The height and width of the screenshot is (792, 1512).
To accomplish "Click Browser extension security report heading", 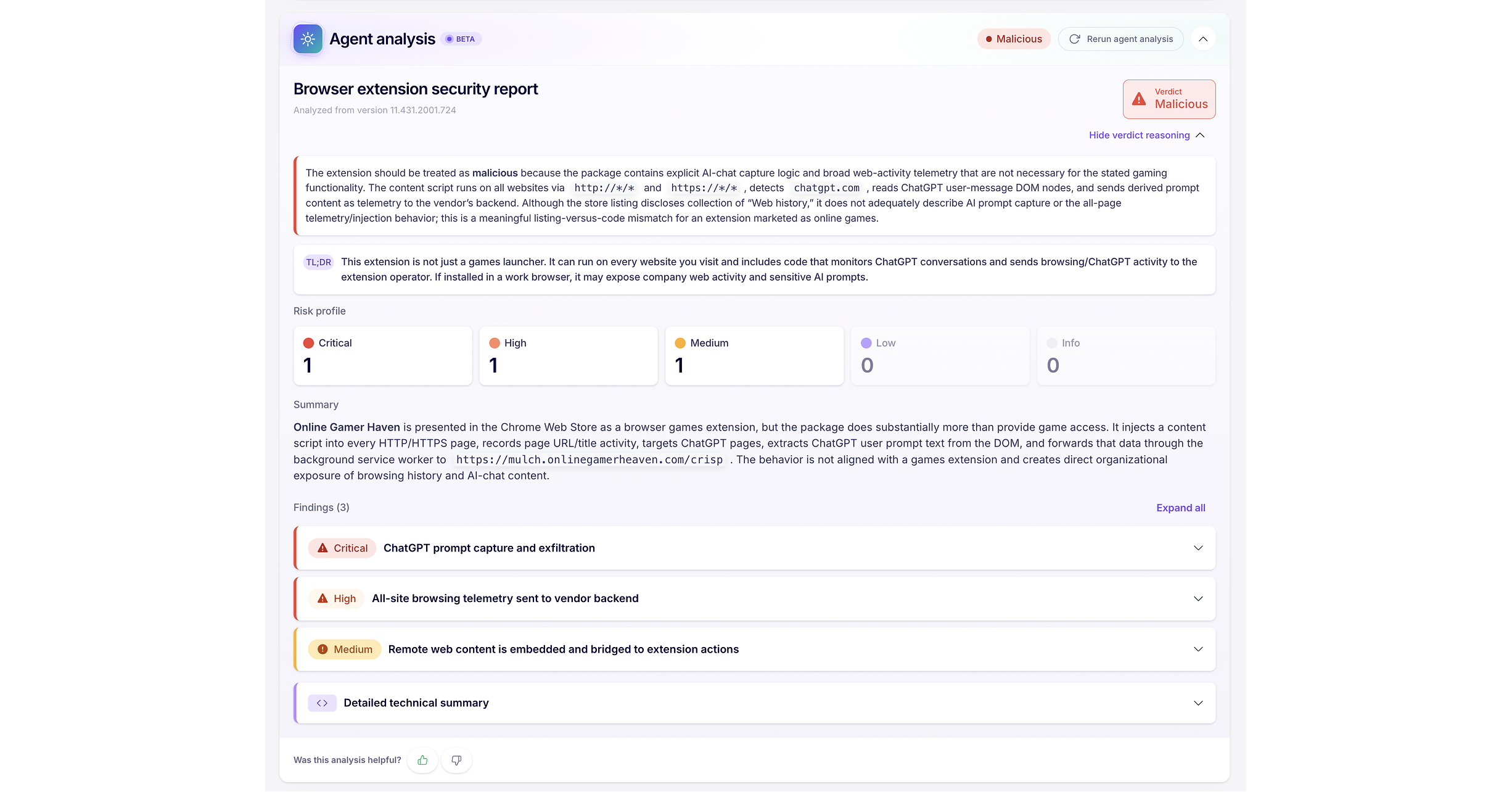I will coord(416,89).
